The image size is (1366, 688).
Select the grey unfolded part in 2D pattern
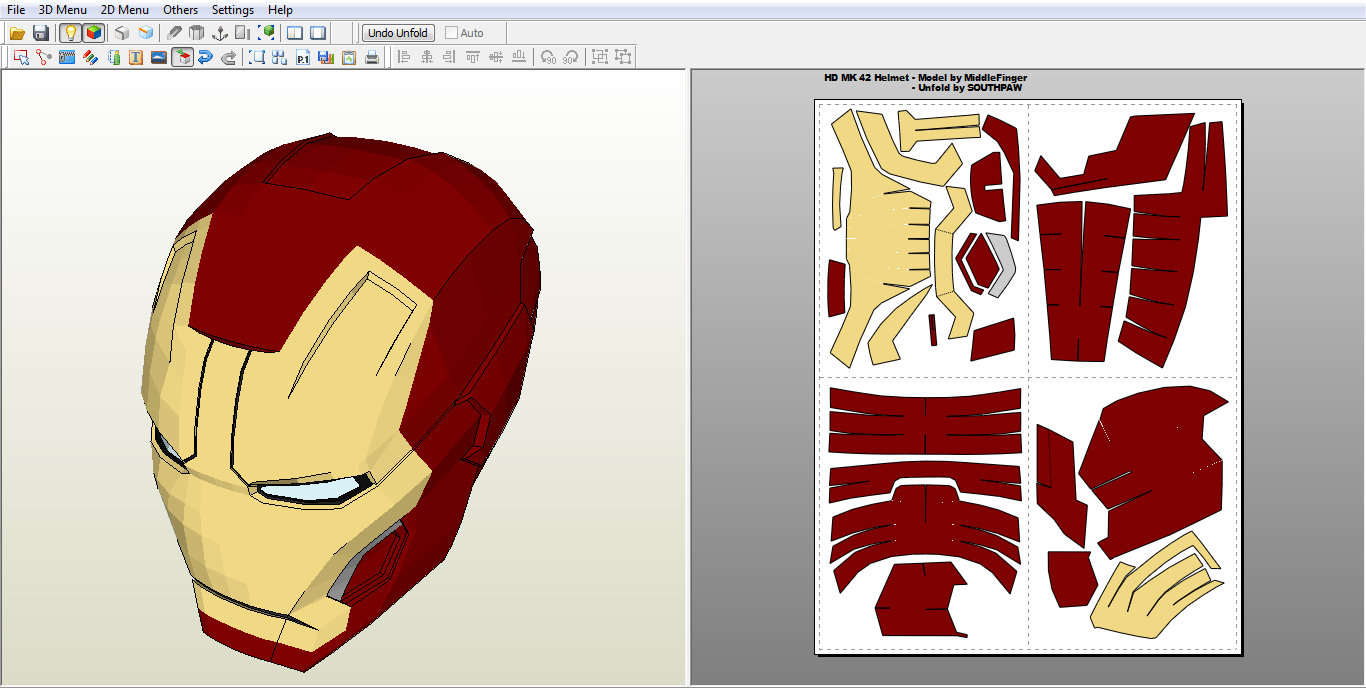[x=1002, y=266]
